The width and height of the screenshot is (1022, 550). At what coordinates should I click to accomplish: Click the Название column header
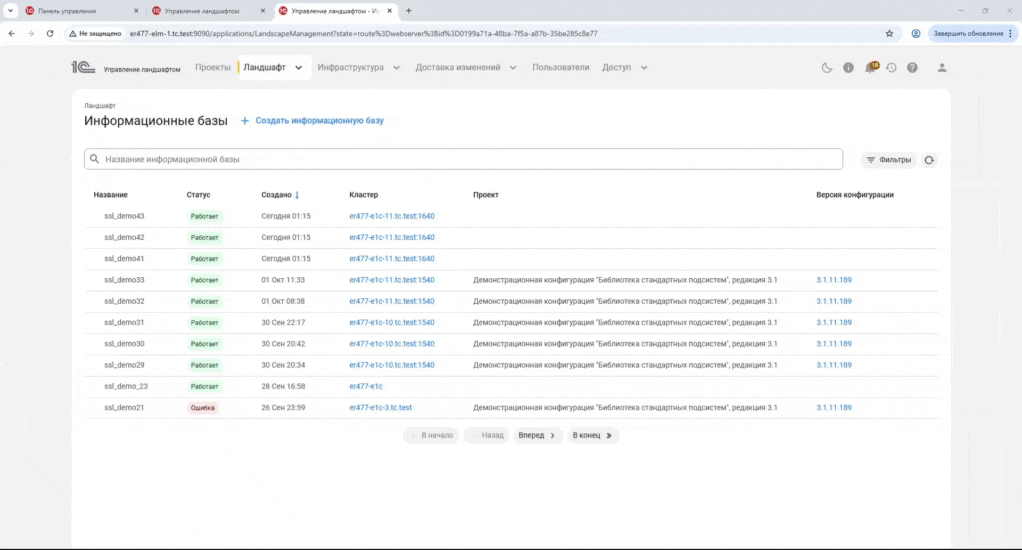(110, 195)
